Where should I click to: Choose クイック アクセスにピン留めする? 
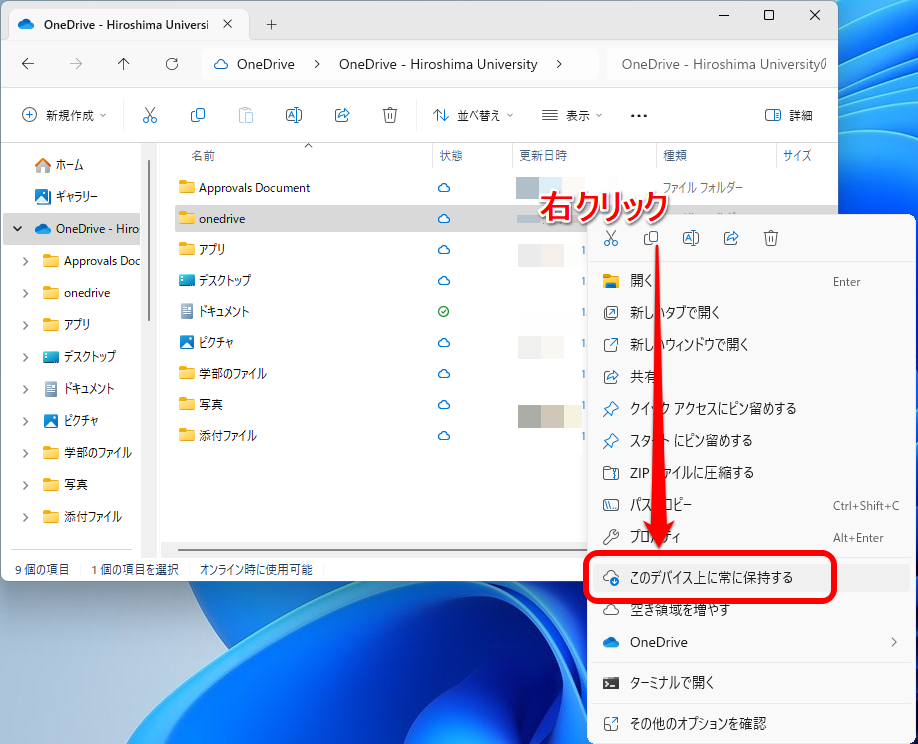point(751,409)
